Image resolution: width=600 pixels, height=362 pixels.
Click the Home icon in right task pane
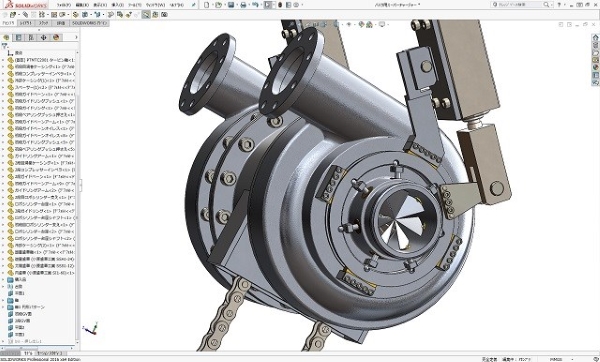595,38
